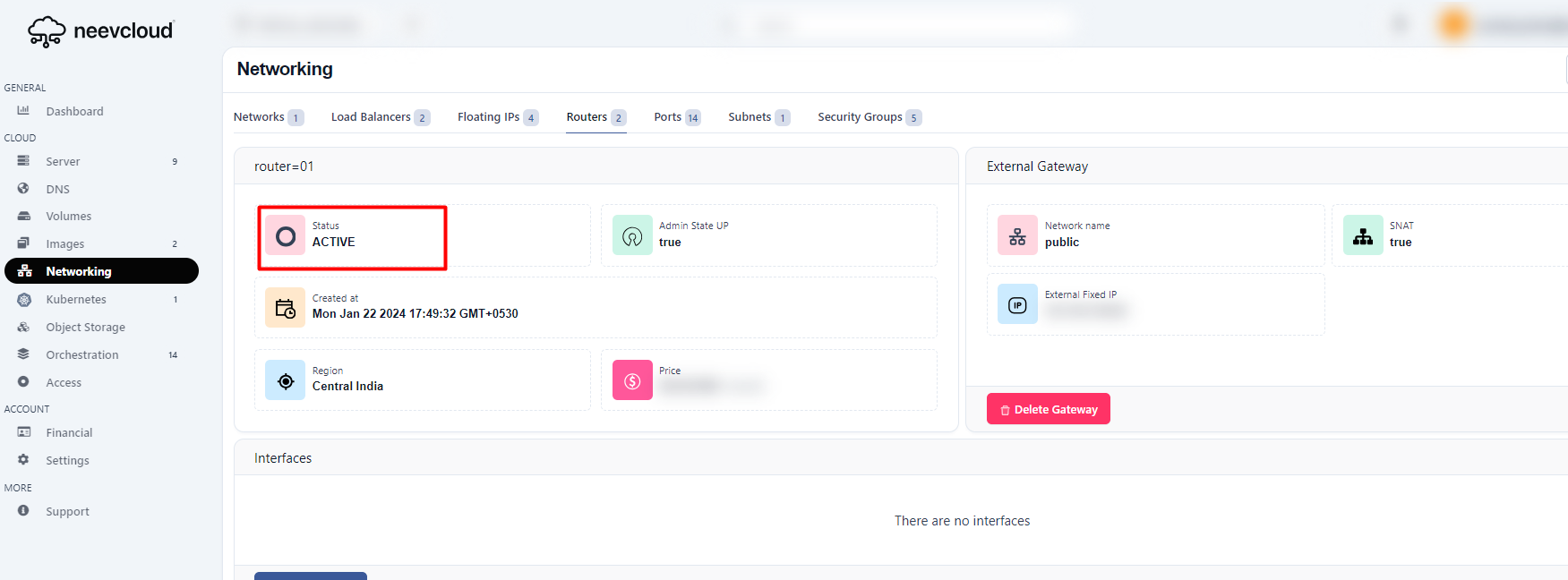
Task: Go to the Security Groups tab
Action: 860,117
